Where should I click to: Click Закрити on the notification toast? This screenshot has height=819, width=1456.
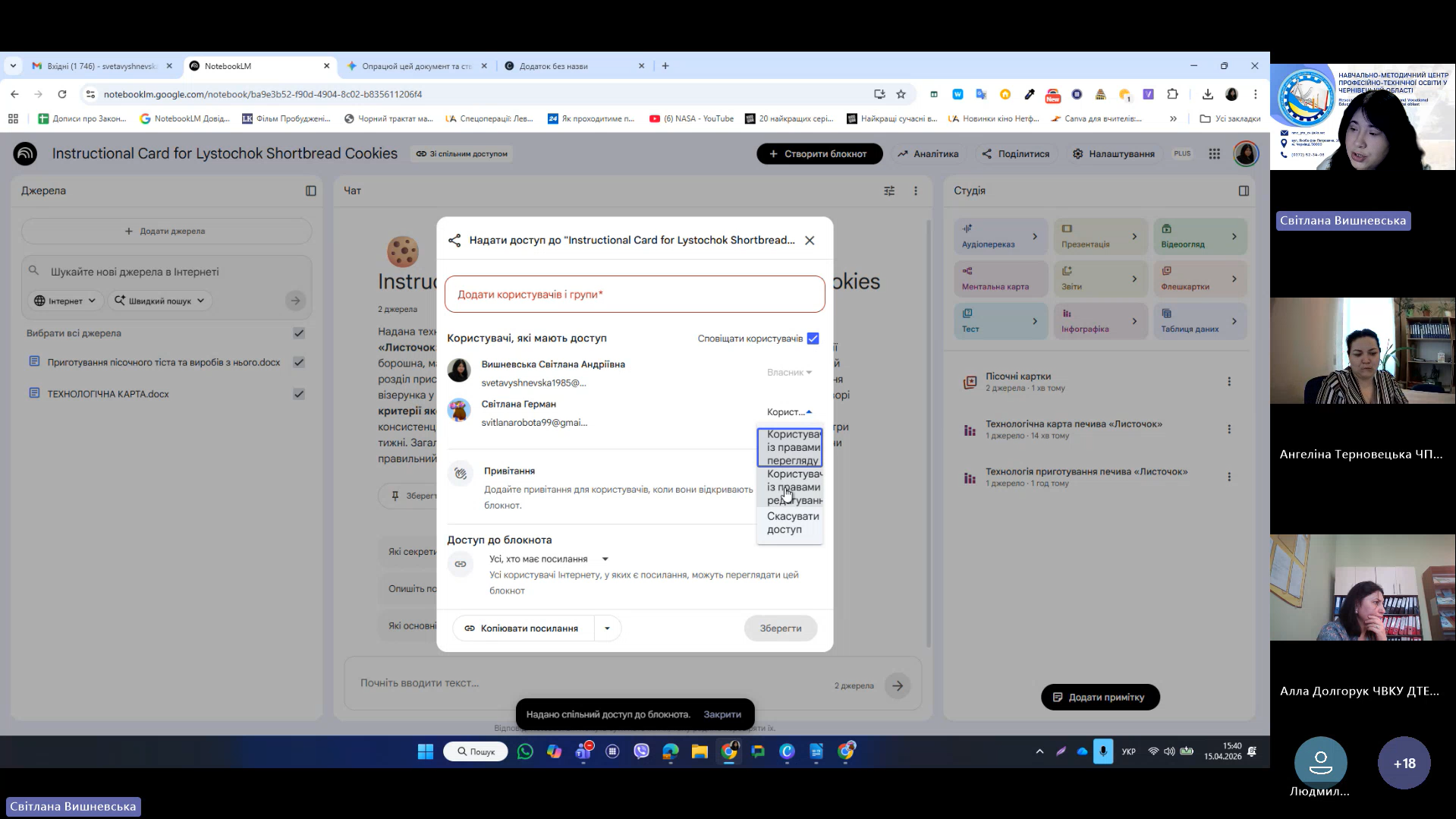pyautogui.click(x=722, y=714)
